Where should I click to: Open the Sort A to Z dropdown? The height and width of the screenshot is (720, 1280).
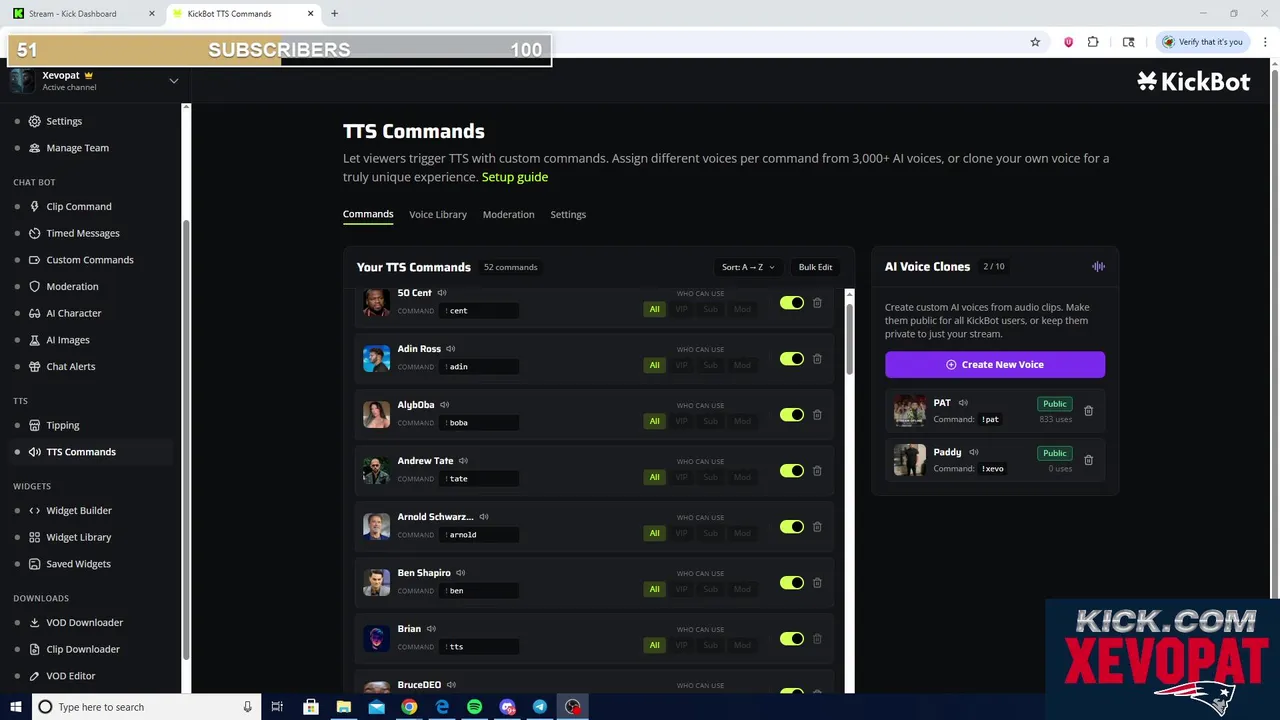748,267
